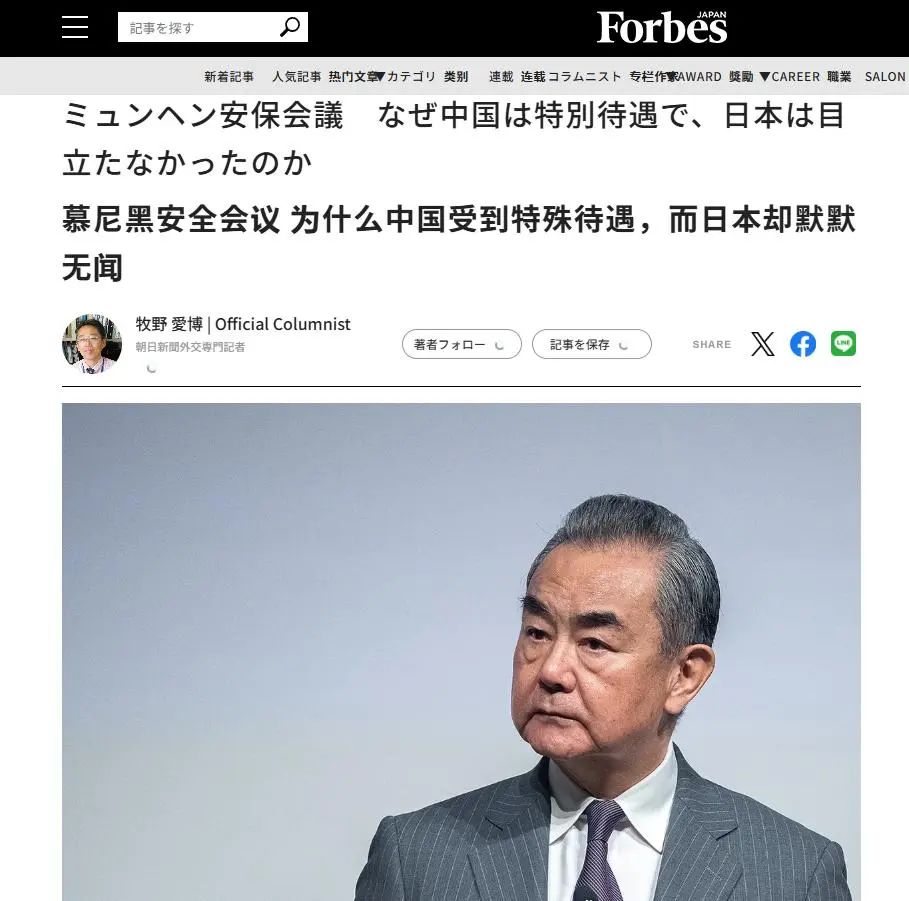Open the 新着記事 nav item

229,77
